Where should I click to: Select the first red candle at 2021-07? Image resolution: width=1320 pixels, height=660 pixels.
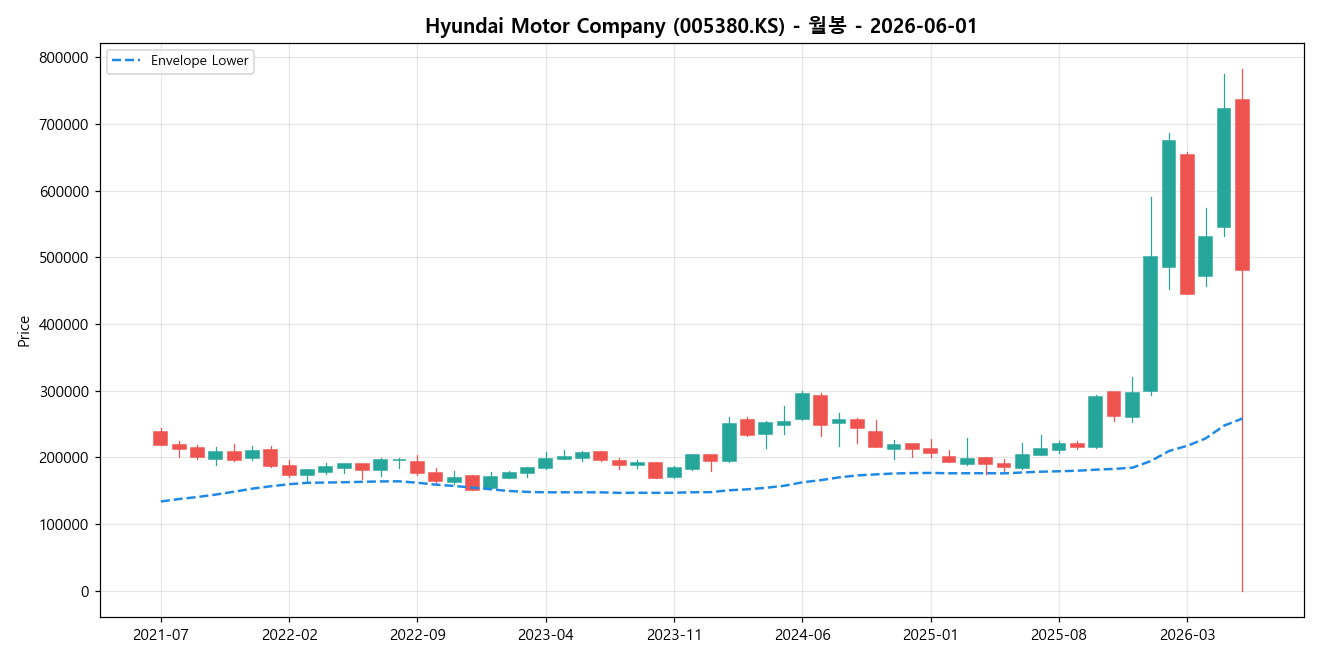point(160,438)
